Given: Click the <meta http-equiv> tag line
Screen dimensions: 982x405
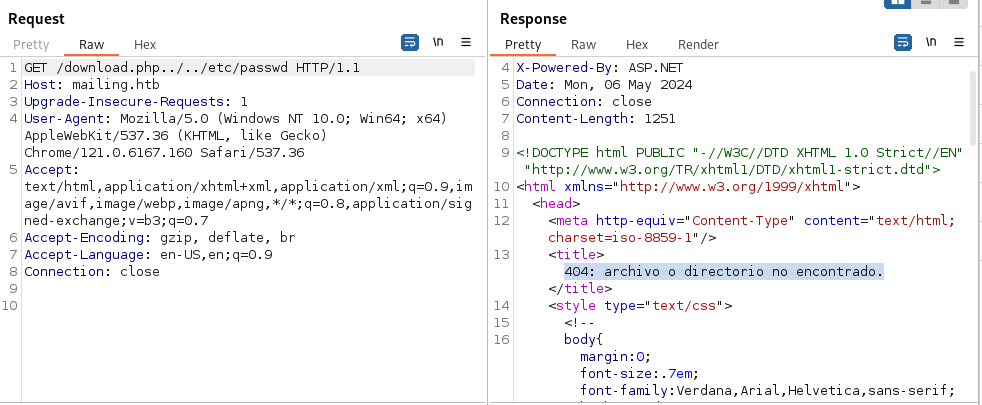Looking at the screenshot, I should pos(752,220).
